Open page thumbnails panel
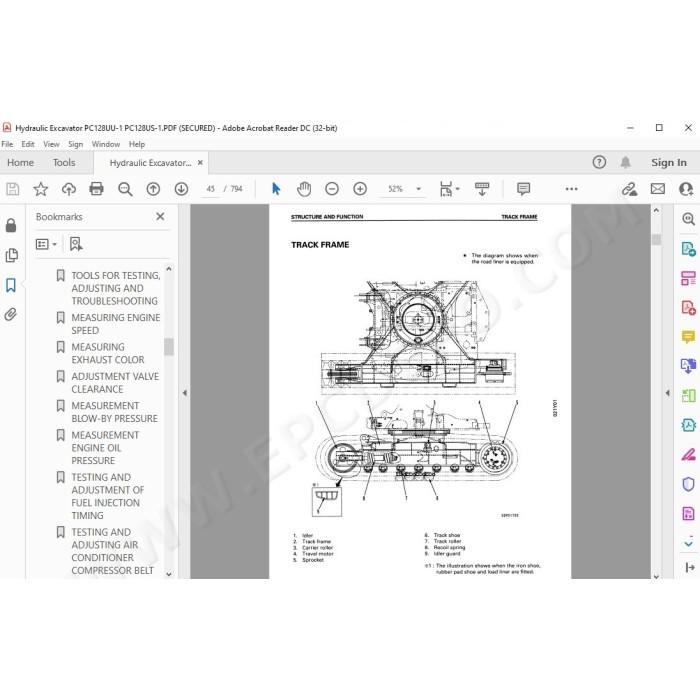700x700 pixels. tap(11, 255)
